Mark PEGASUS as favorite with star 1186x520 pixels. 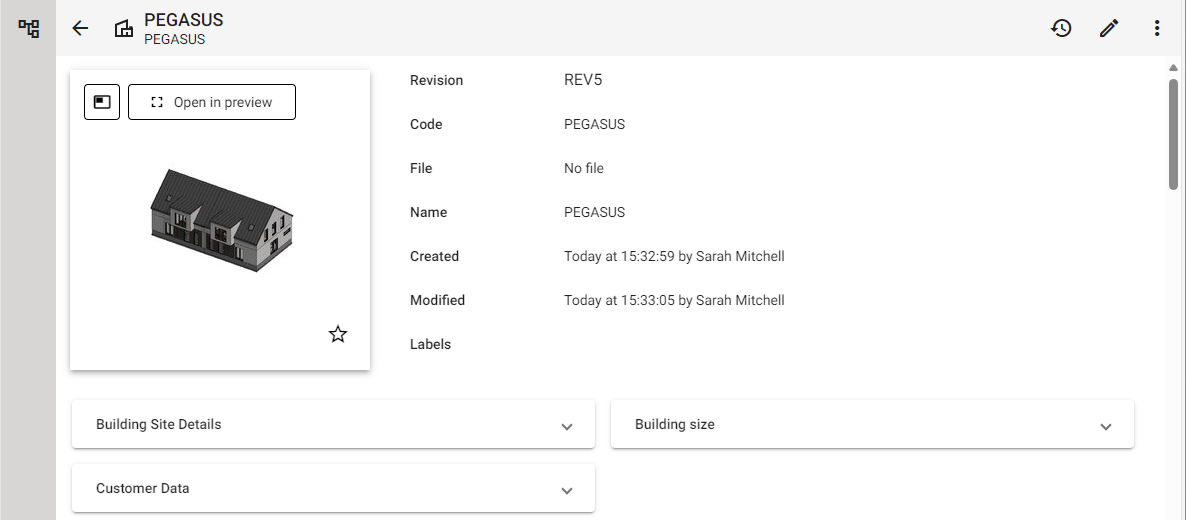click(338, 334)
